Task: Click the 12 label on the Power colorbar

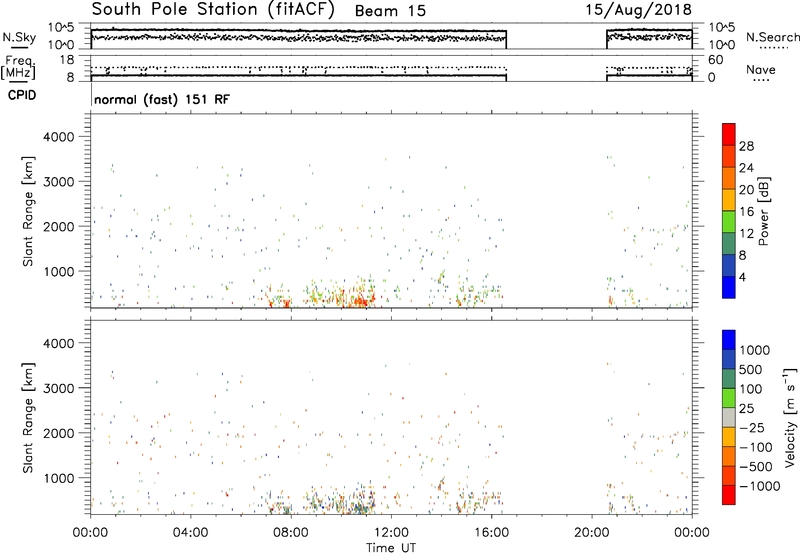Action: [x=746, y=234]
